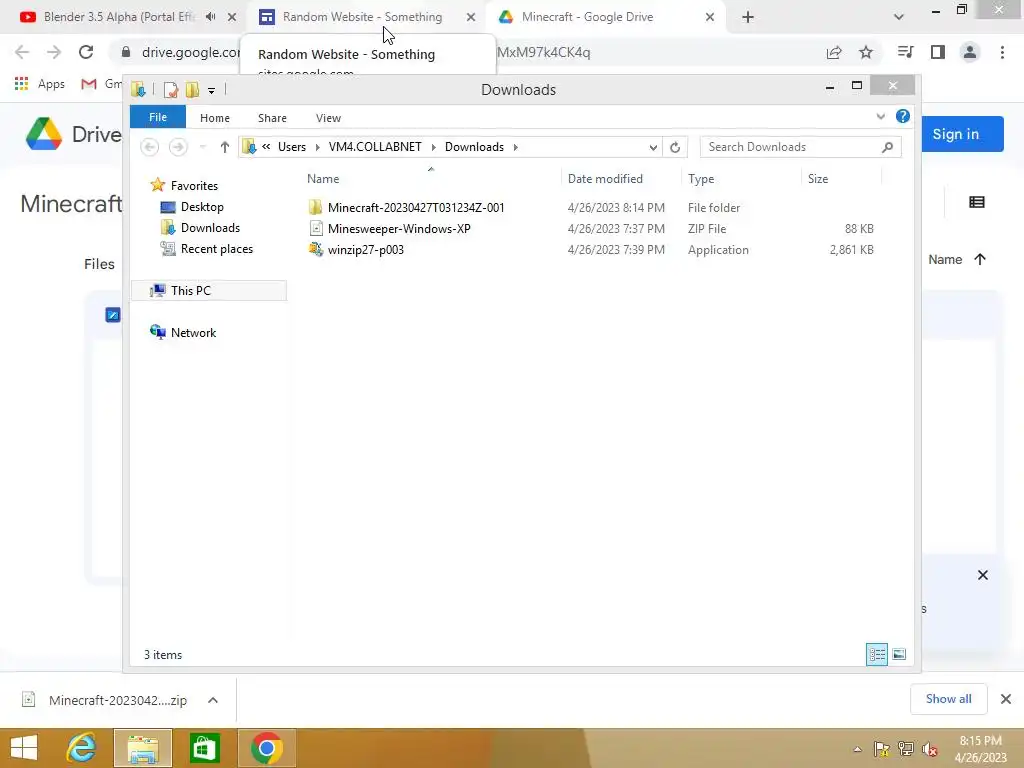Expand the ribbon with the chevron
The image size is (1024, 768).
click(880, 116)
